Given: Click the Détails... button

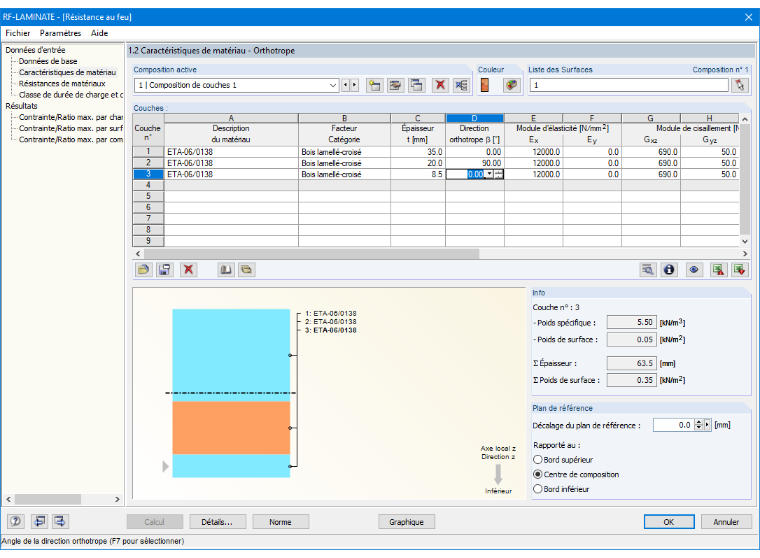Looking at the screenshot, I should [217, 522].
